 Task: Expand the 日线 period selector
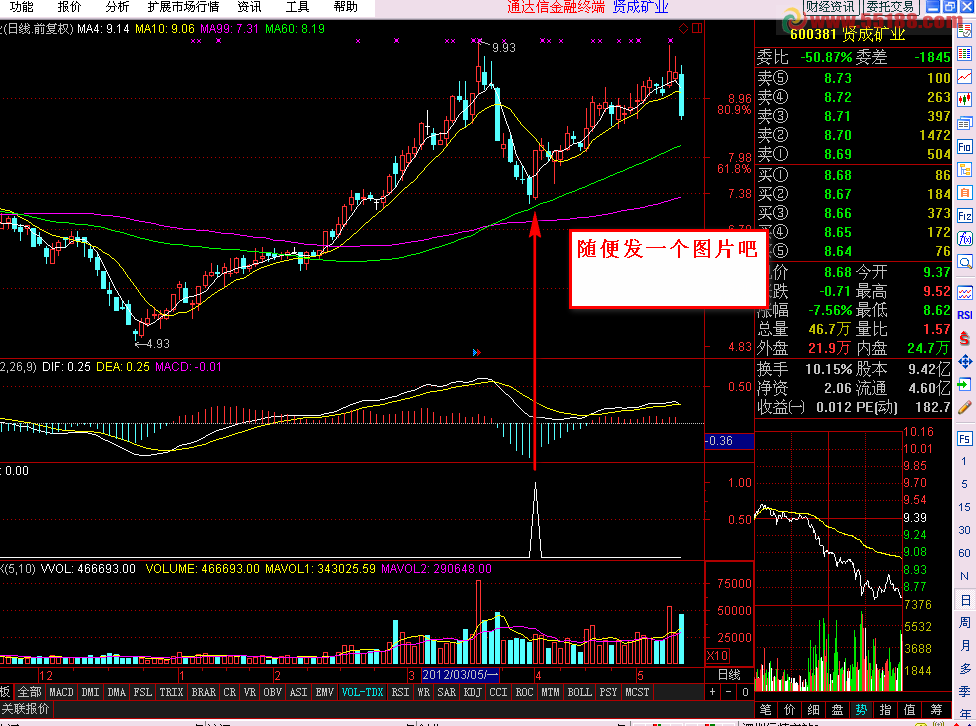pyautogui.click(x=729, y=674)
